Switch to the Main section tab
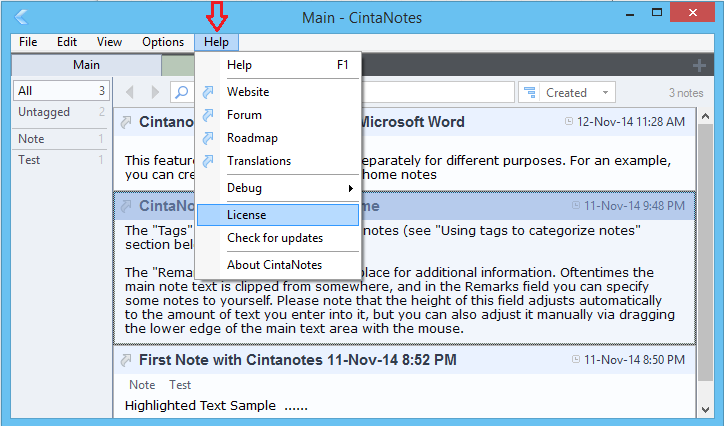724x426 pixels. tap(86, 65)
